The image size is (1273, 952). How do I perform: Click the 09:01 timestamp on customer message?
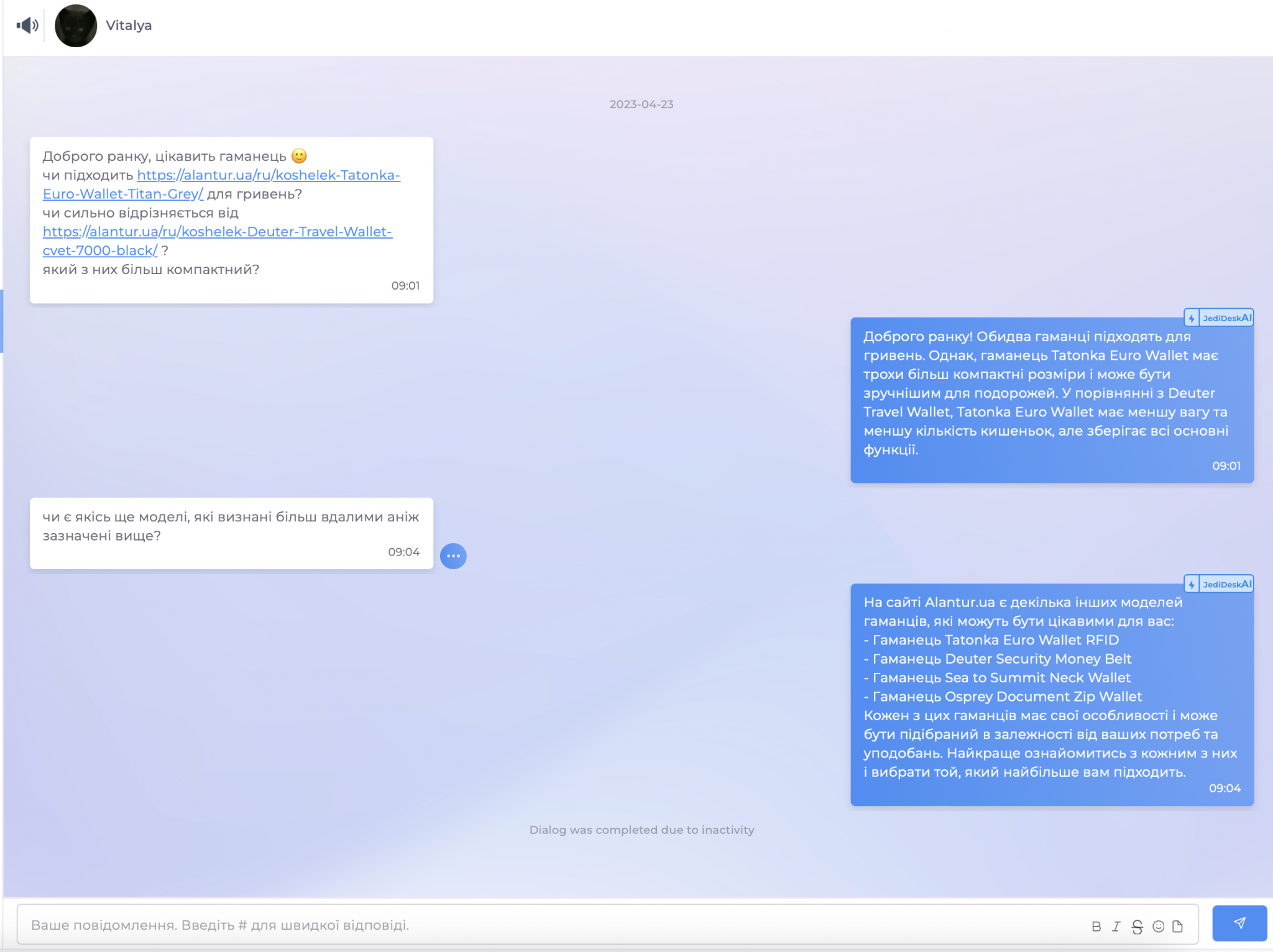click(x=405, y=286)
